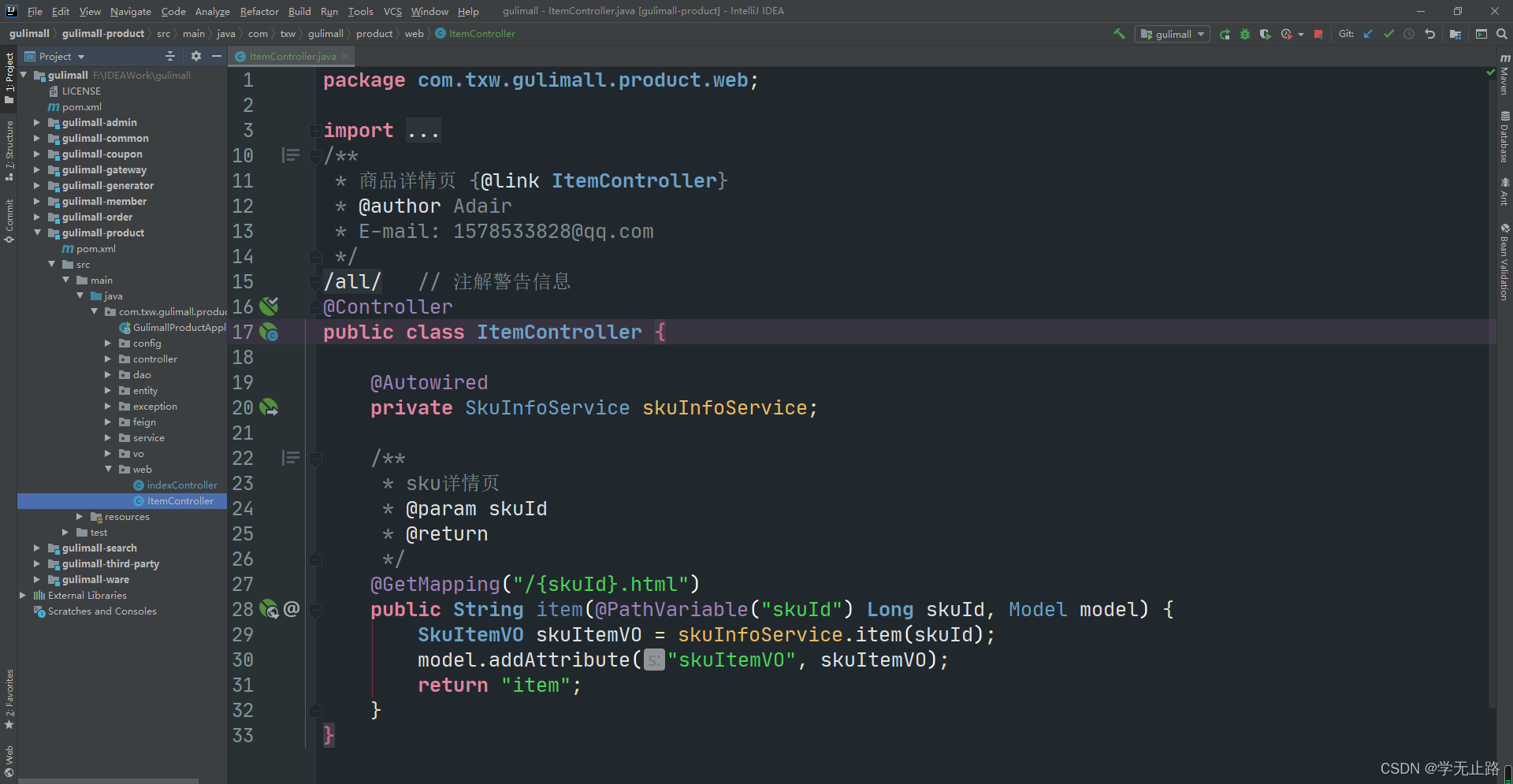Image resolution: width=1513 pixels, height=784 pixels.
Task: Toggle the Commit tool window
Action: (x=9, y=221)
